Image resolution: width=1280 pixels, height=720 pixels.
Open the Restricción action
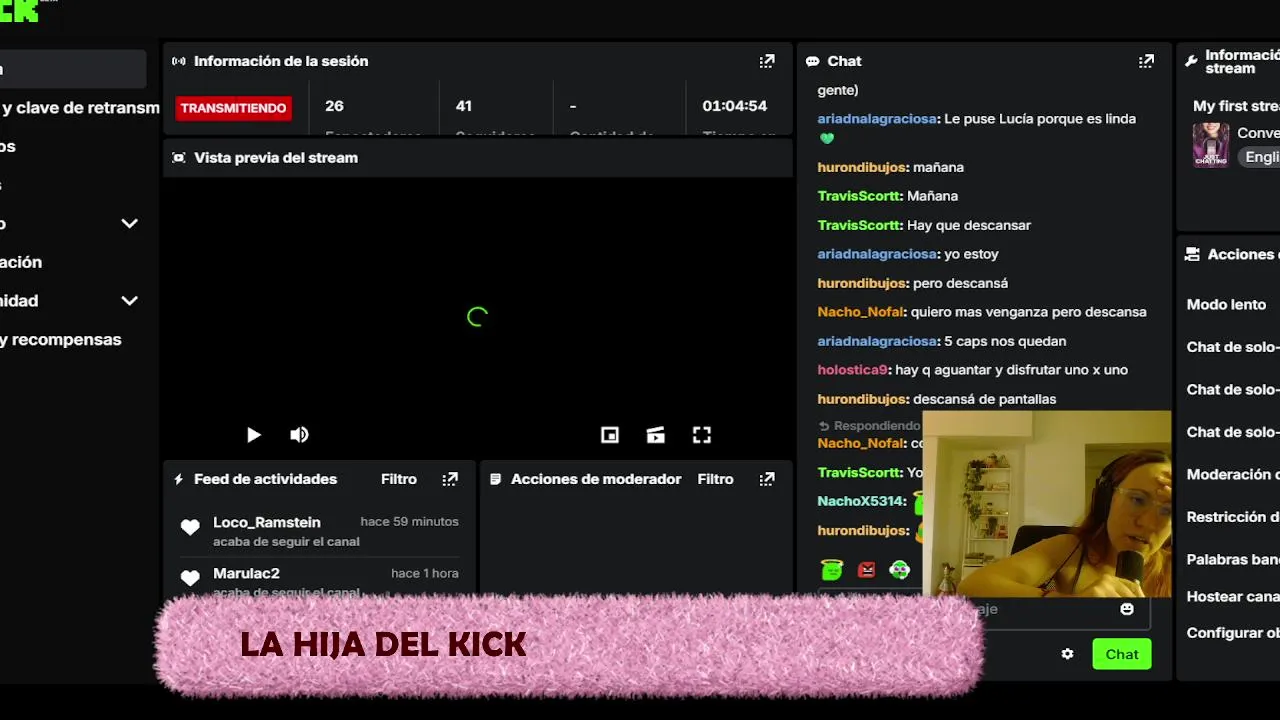1233,517
